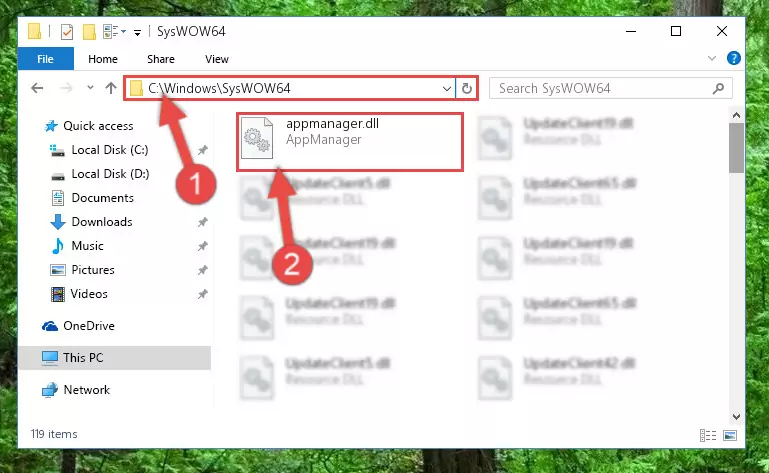Click the pin icon beside Downloads
The width and height of the screenshot is (769, 473).
(x=202, y=222)
